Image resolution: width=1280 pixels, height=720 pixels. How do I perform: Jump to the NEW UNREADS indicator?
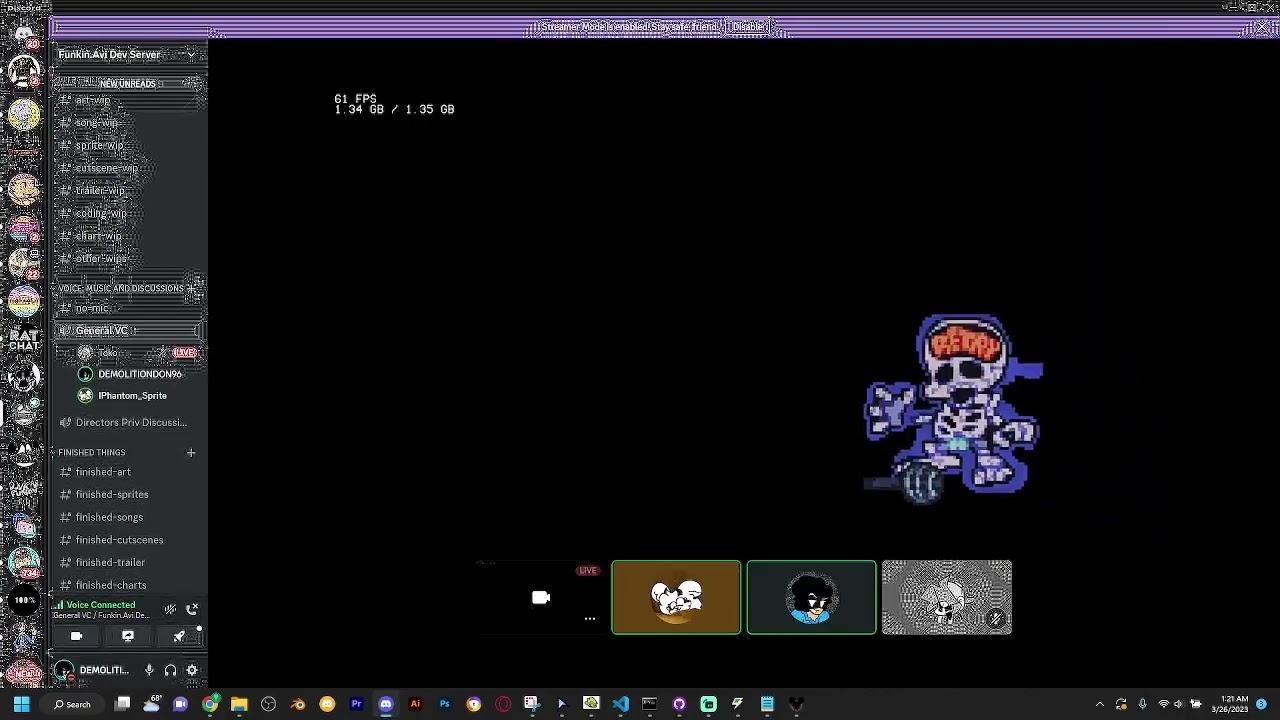127,84
